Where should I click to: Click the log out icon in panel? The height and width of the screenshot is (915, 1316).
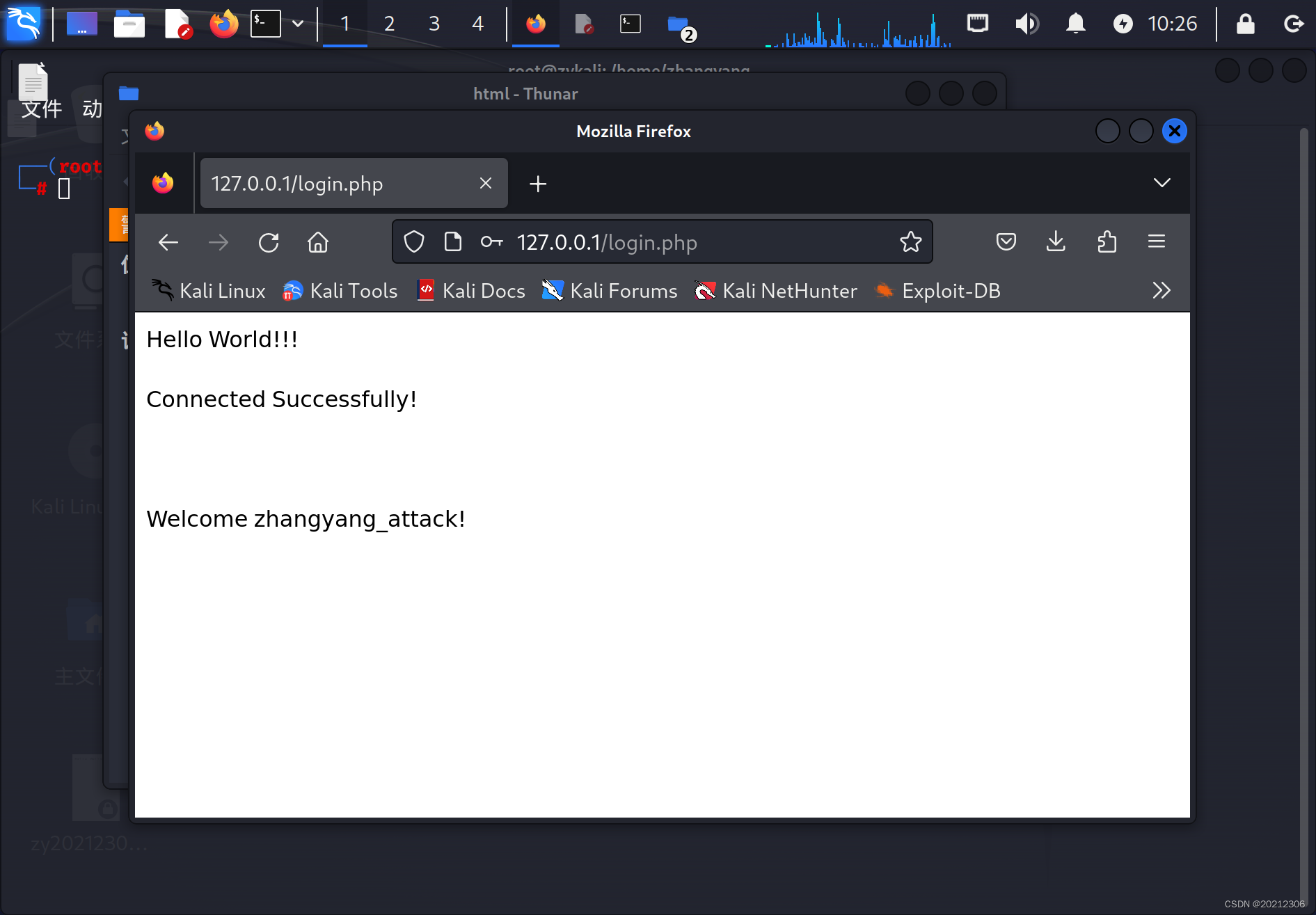[1293, 24]
